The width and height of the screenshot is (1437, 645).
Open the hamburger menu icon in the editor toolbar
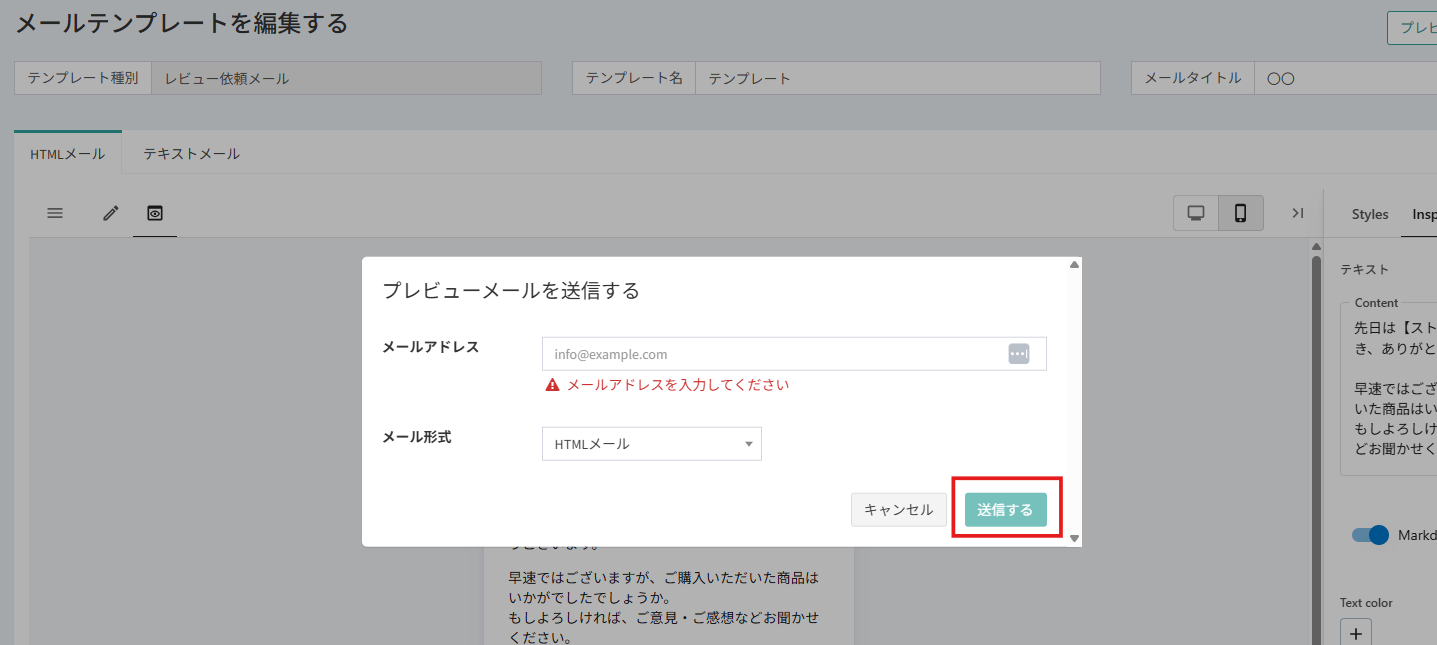point(55,213)
